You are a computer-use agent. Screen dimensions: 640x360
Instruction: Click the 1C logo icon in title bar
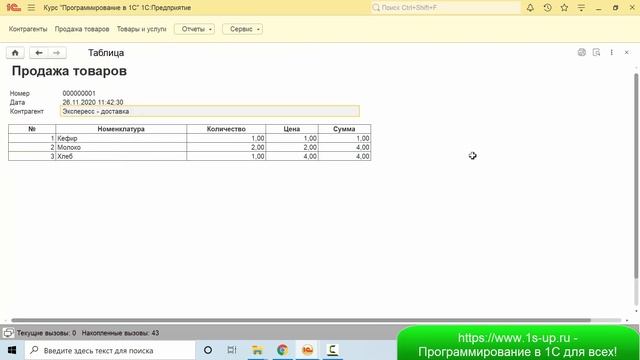coord(13,7)
